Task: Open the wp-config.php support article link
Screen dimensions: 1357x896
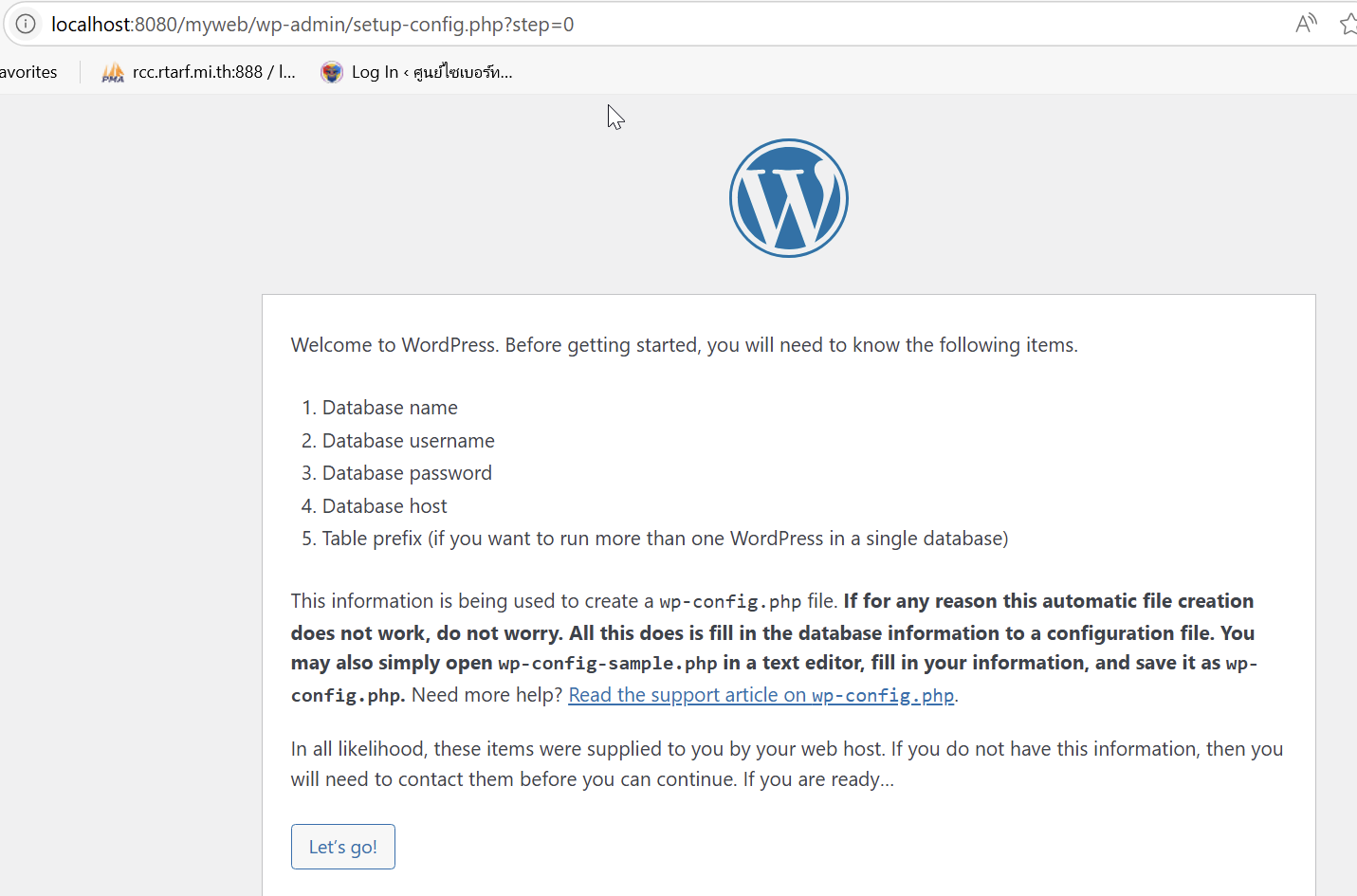Action: [761, 695]
